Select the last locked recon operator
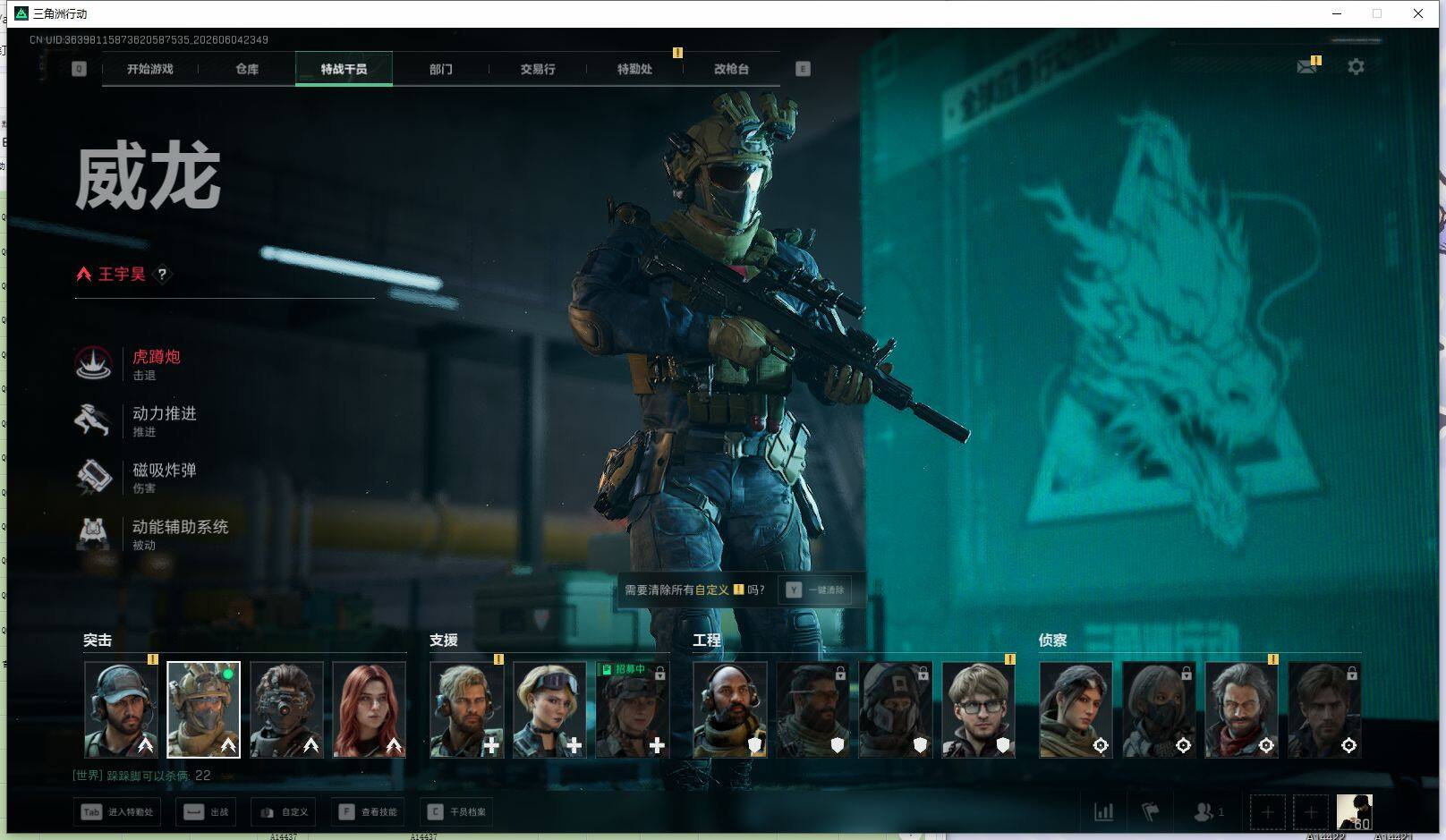 pos(1324,709)
